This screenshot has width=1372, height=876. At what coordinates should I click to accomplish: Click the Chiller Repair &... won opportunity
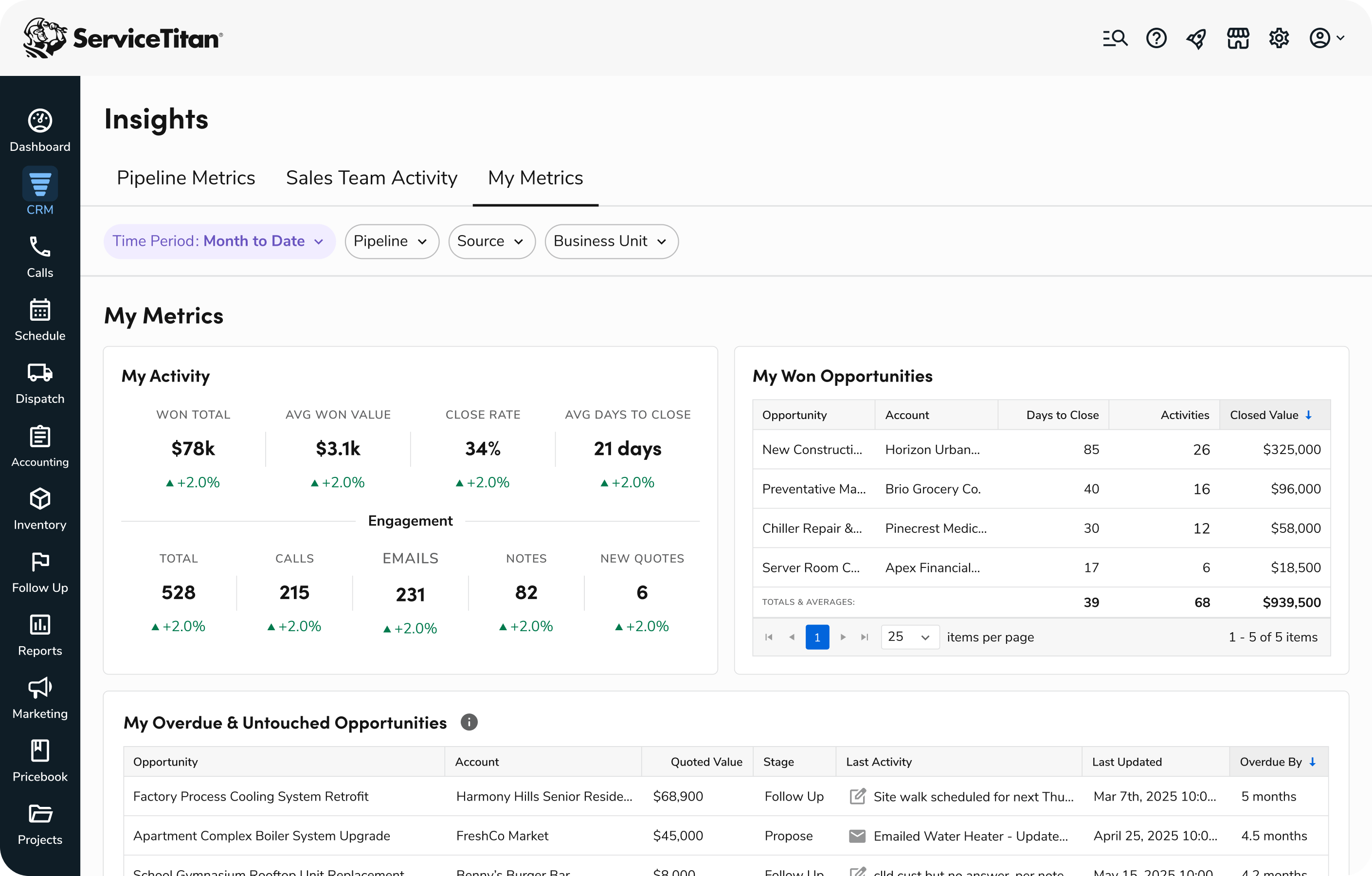coord(812,529)
